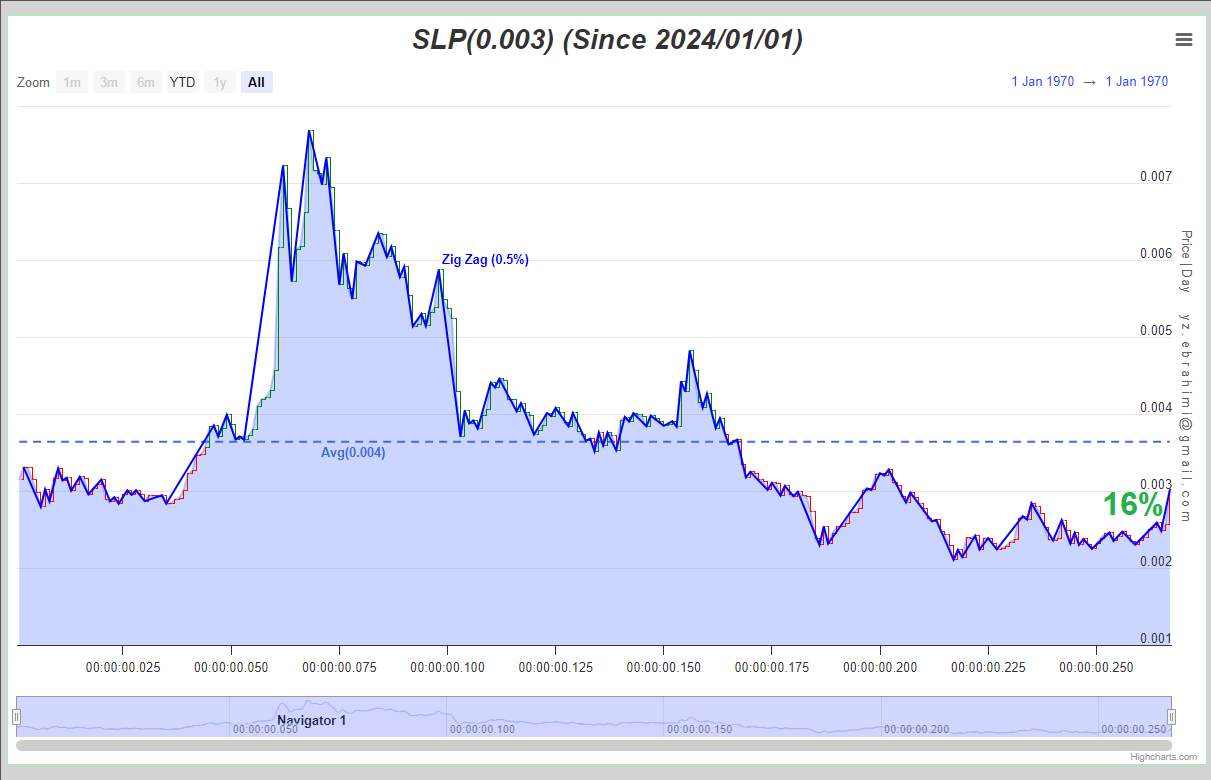Viewport: 1211px width, 780px height.
Task: Select the 1m zoom range
Action: 72,82
